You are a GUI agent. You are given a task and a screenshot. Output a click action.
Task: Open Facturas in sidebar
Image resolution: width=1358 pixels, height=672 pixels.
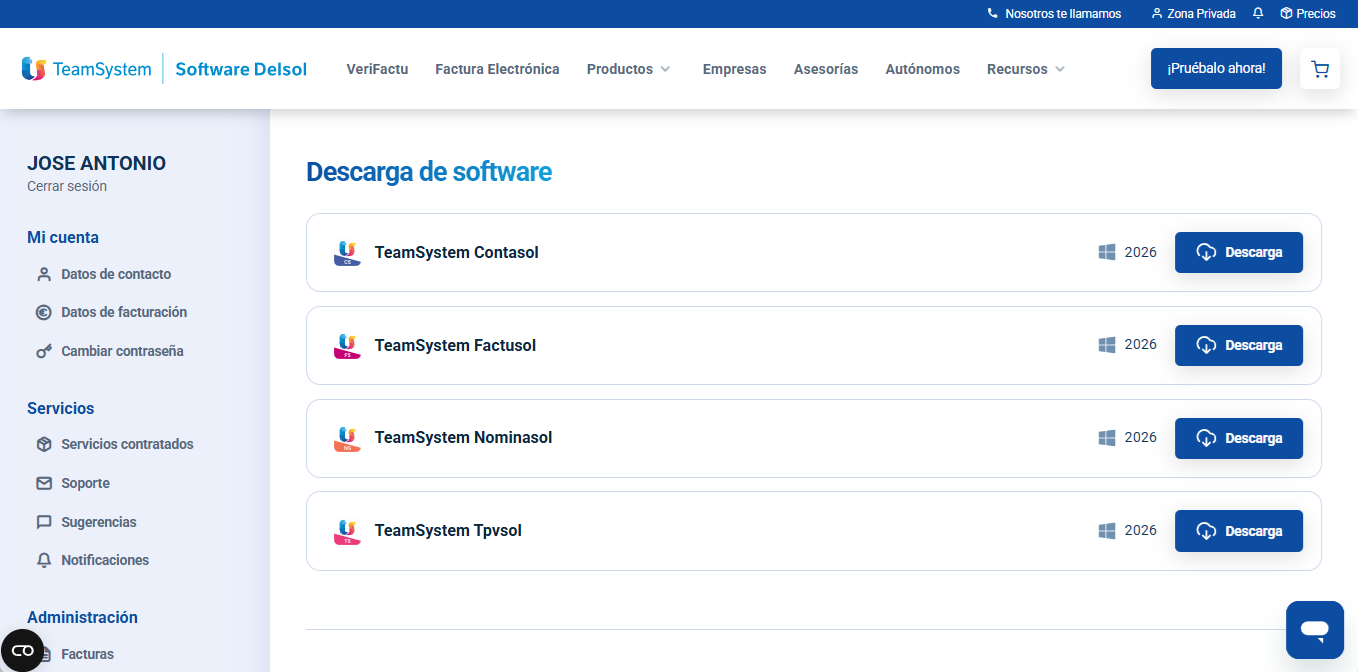click(87, 654)
